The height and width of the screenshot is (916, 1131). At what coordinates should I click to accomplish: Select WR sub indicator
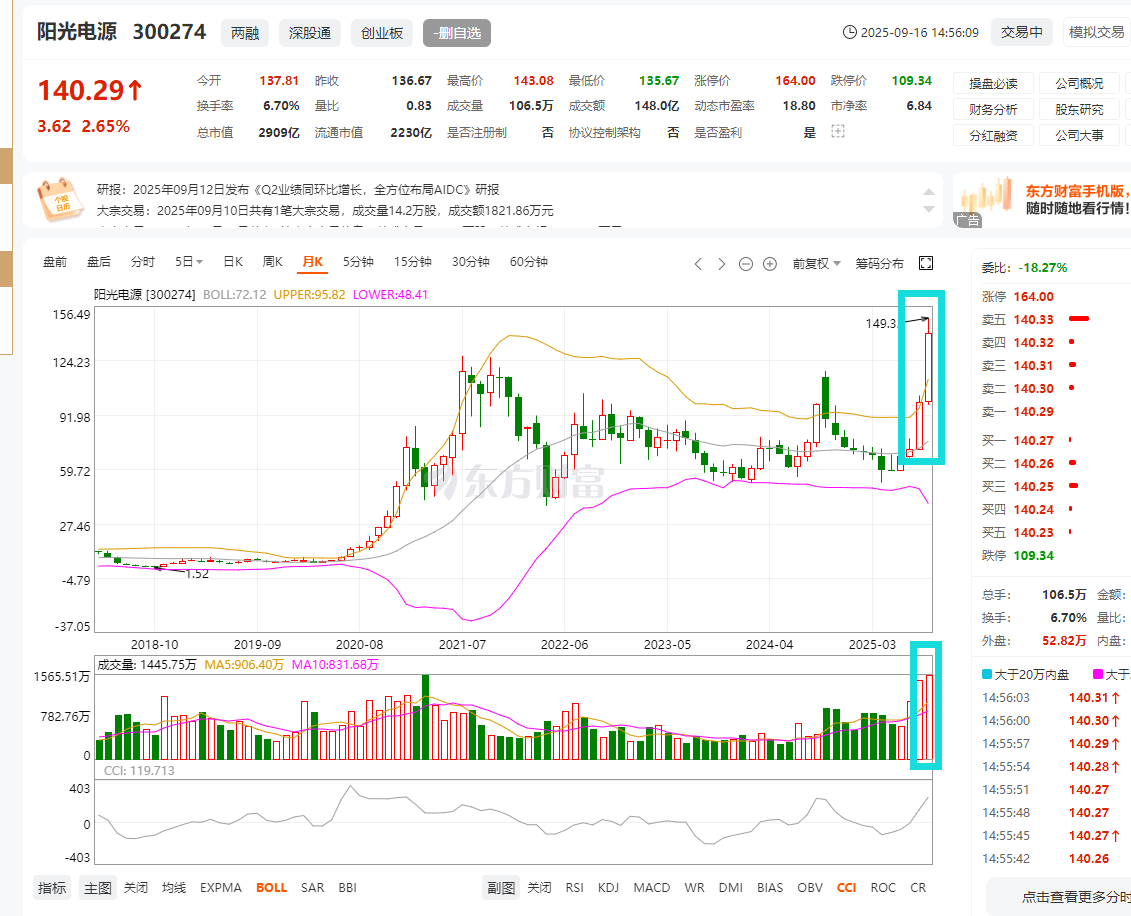[x=694, y=888]
